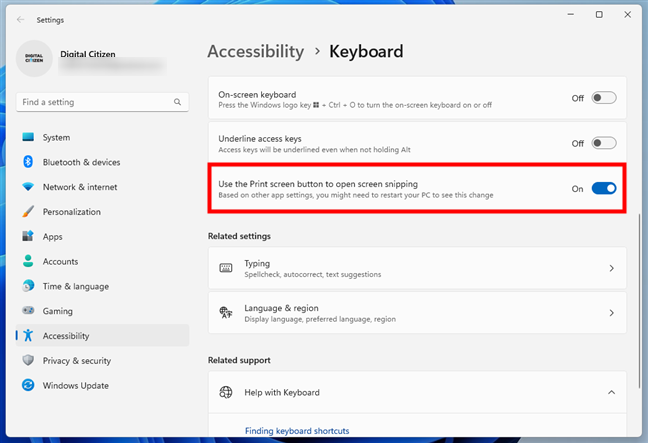
Task: Select System in the sidebar
Action: 56,137
